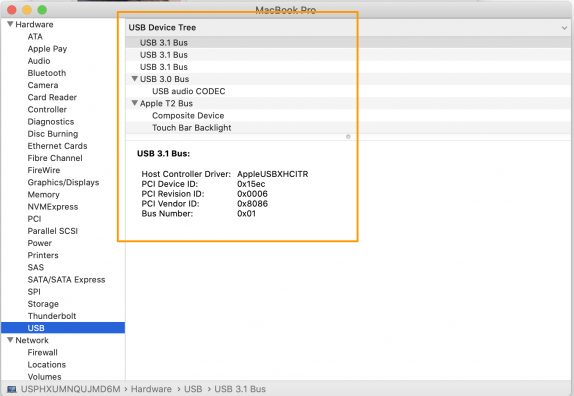Collapse the Apple T2 Bus disclosure triangle
Screen dimensions: 574x396
coord(134,103)
